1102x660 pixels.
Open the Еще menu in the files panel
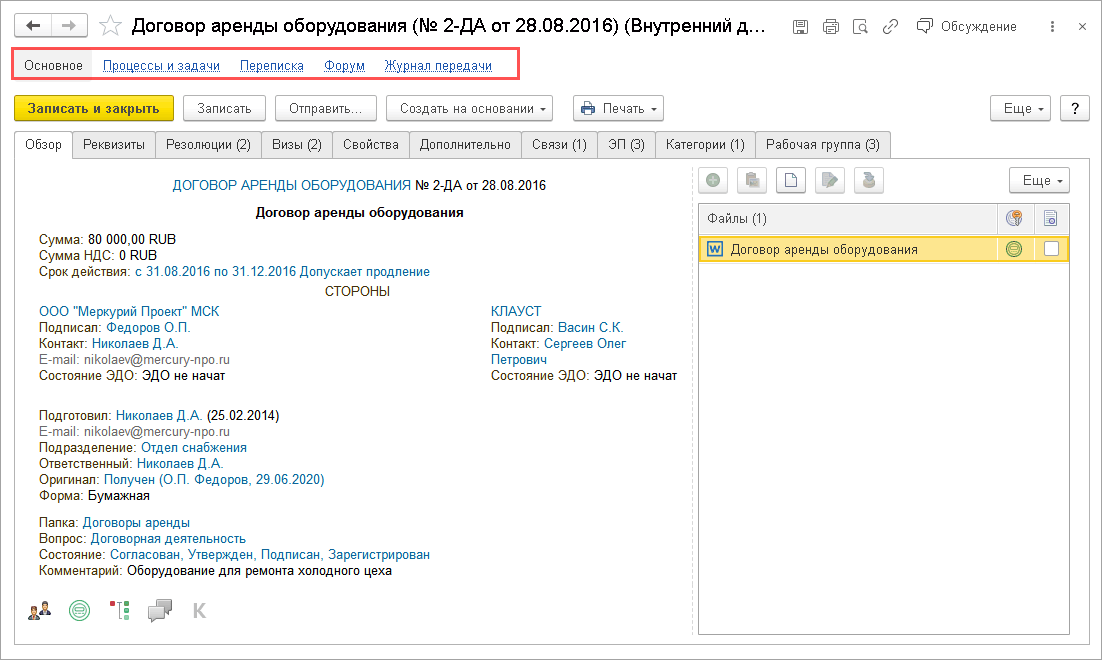coord(1039,180)
